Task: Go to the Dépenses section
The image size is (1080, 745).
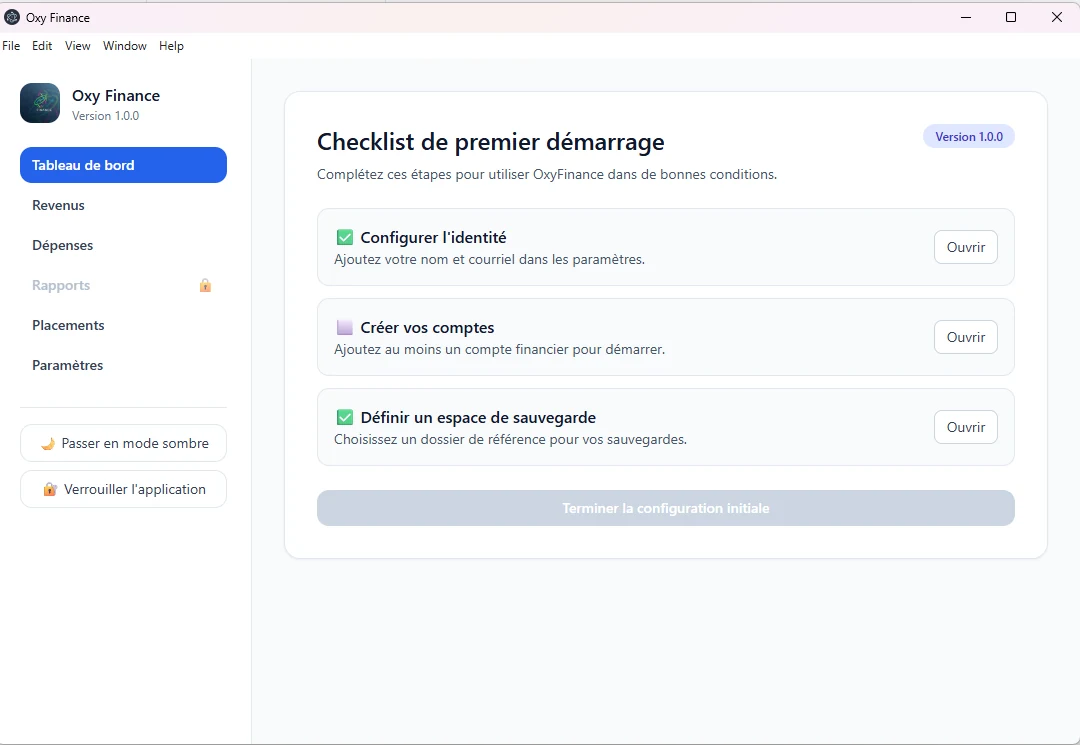Action: tap(123, 245)
